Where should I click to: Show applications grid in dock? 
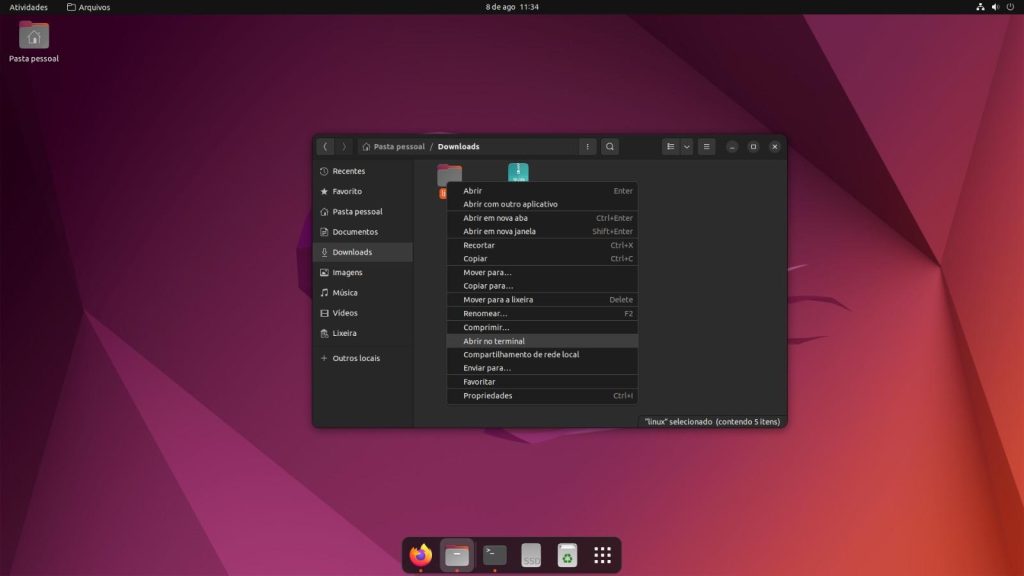tap(602, 554)
